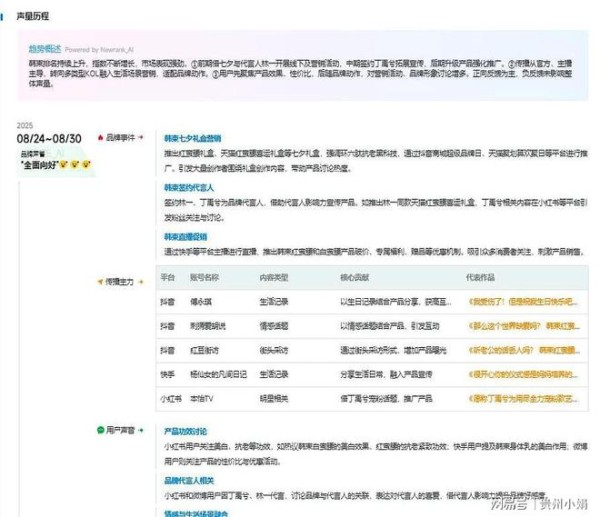
Task: Click the 小红书 platform cell
Action: [171, 399]
